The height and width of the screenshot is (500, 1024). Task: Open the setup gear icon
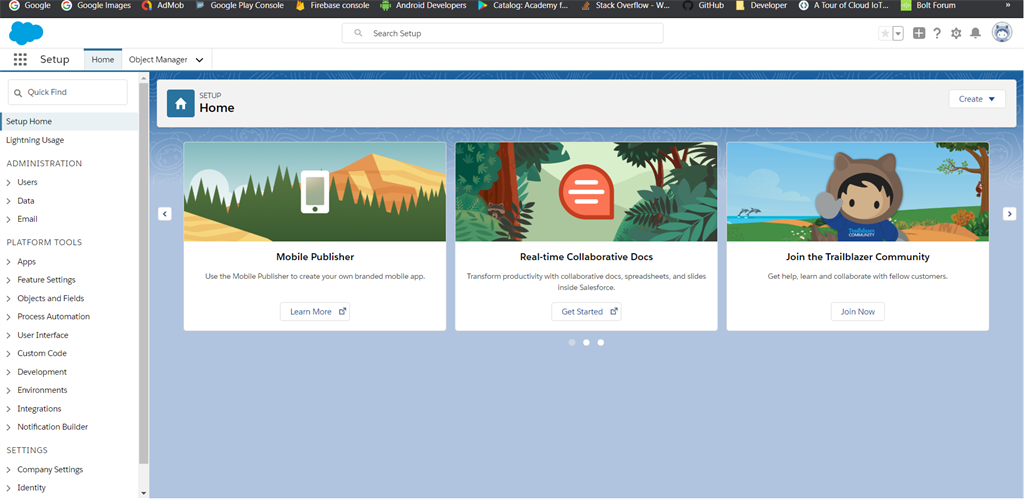tap(956, 33)
